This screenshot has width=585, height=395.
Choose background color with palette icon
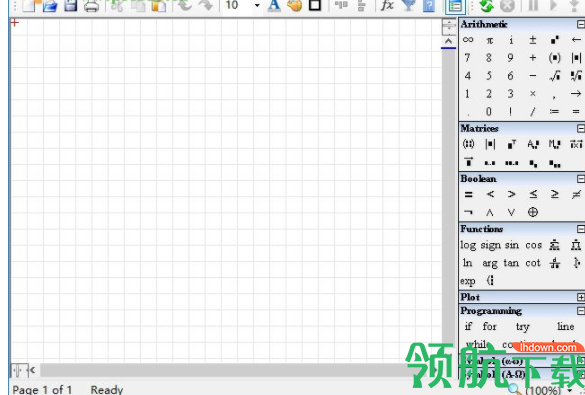coord(295,5)
